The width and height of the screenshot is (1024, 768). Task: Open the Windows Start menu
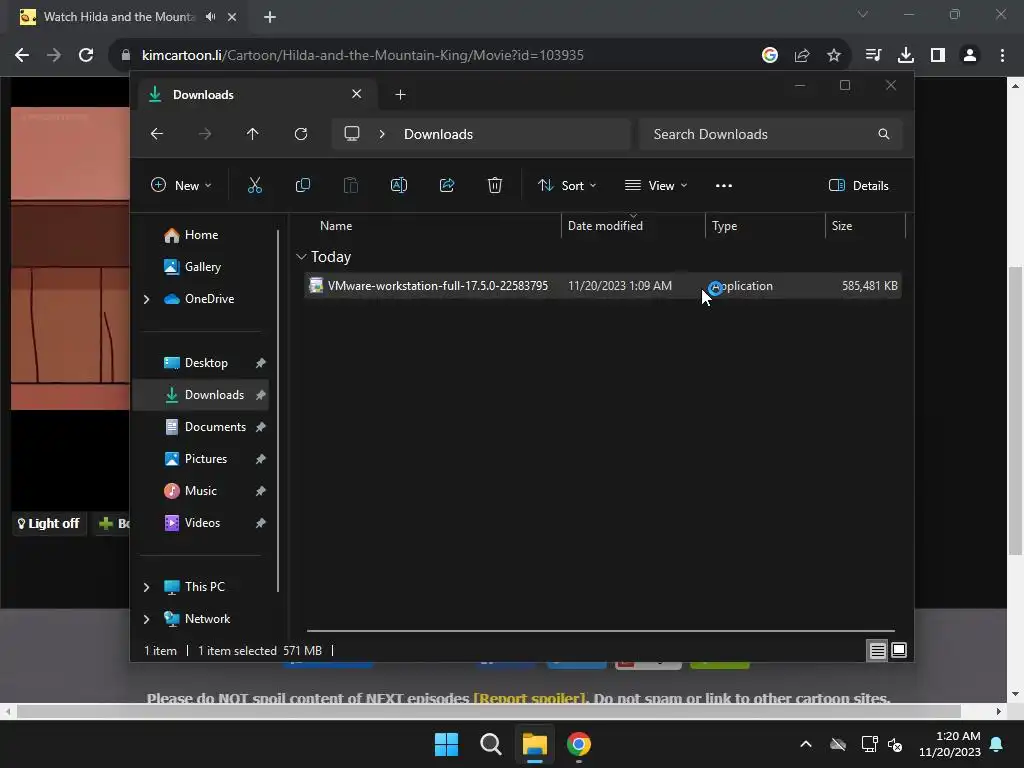tap(447, 744)
